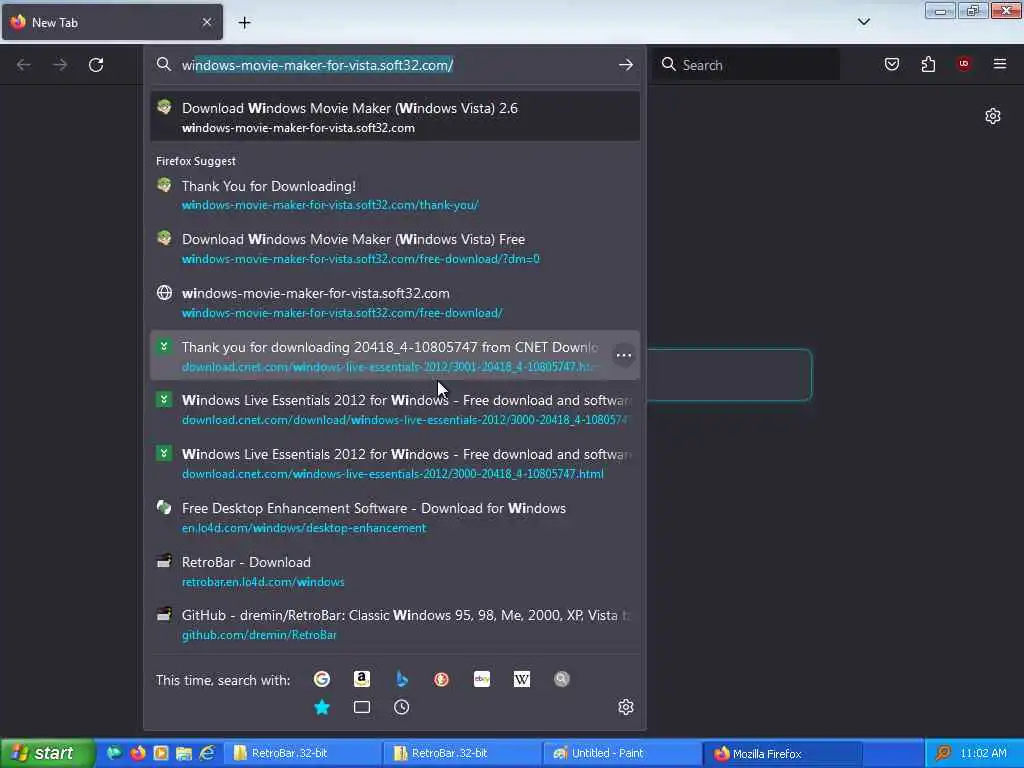Open new tab with plus button
1024x768 pixels.
[x=244, y=23]
